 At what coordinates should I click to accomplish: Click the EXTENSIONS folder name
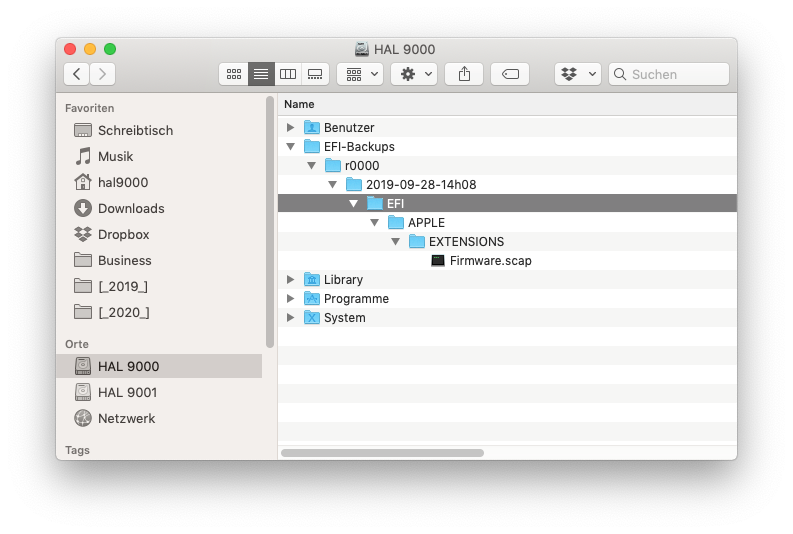point(466,242)
